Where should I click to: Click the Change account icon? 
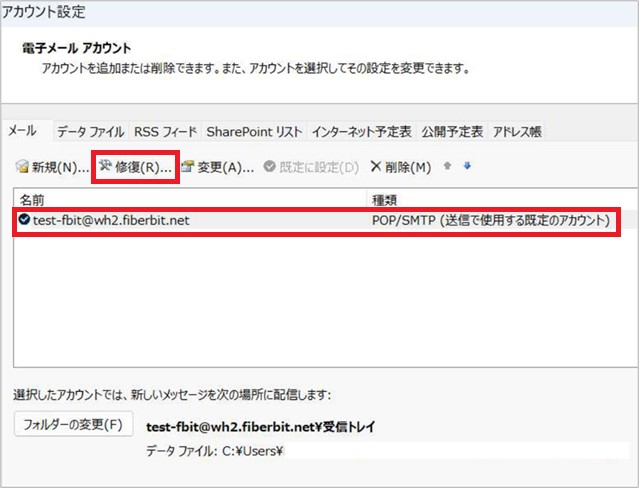[187, 166]
